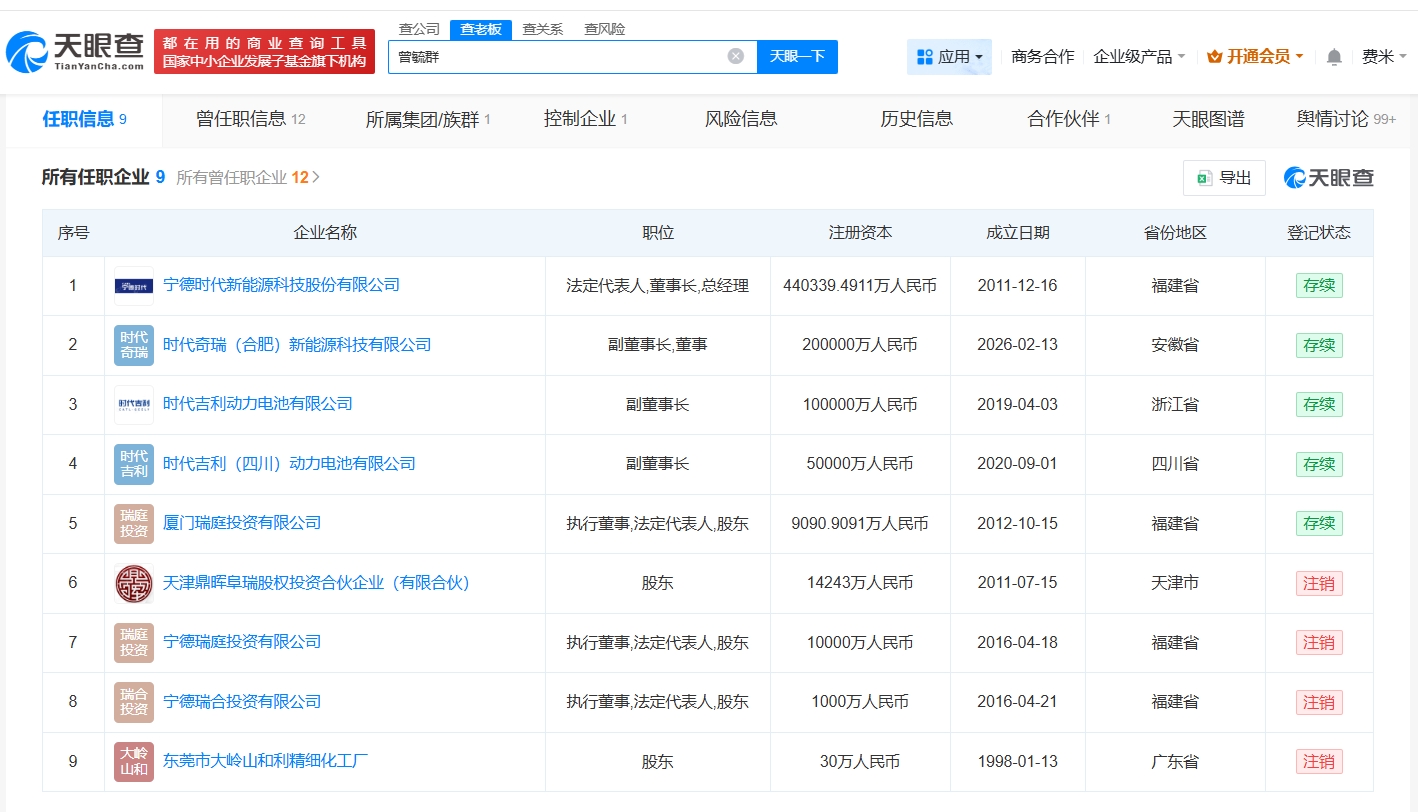Select the 查老板 search tab
Viewport: 1418px width, 812px height.
point(481,29)
